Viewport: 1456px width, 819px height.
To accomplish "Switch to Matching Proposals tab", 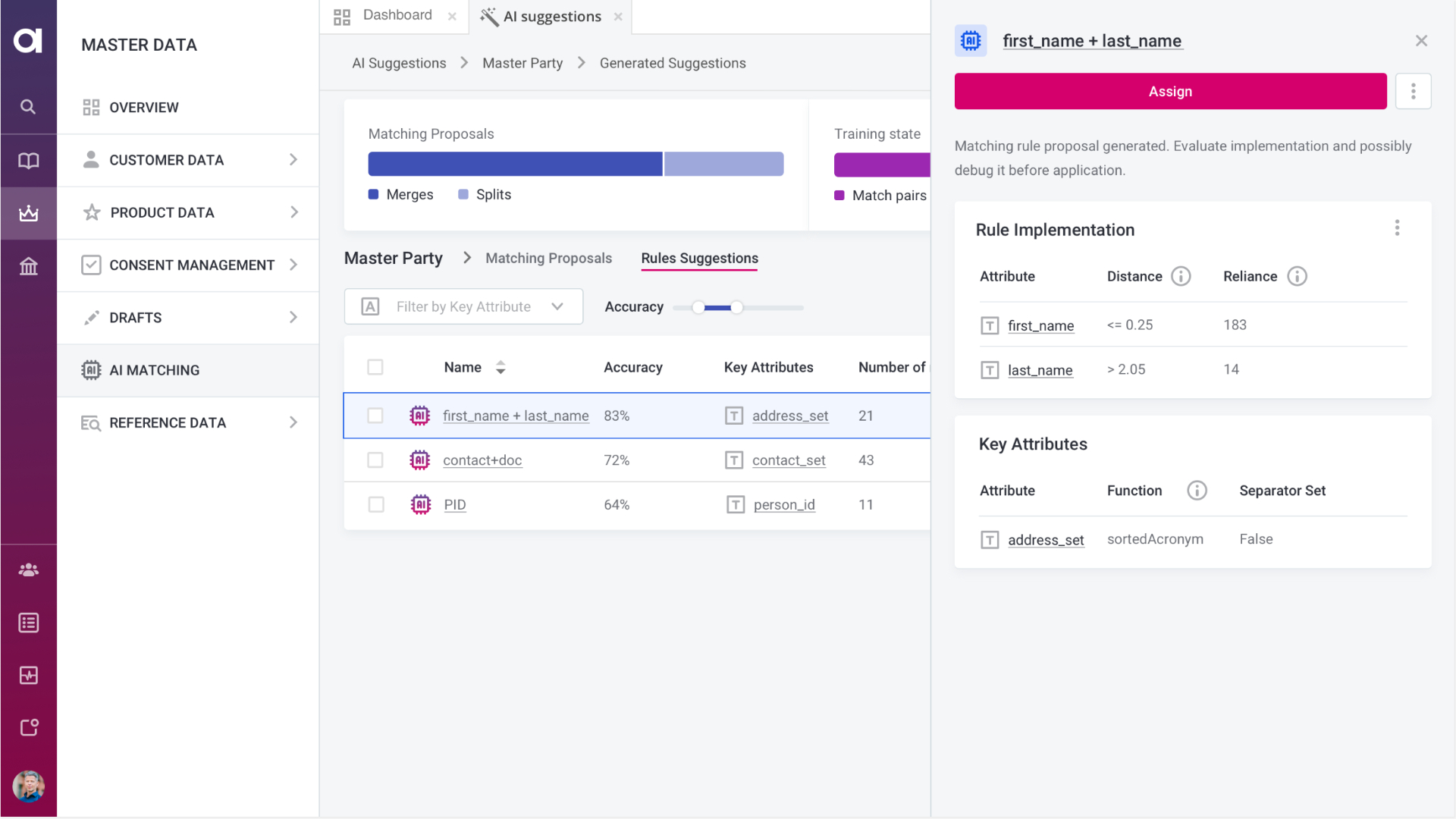I will 548,258.
